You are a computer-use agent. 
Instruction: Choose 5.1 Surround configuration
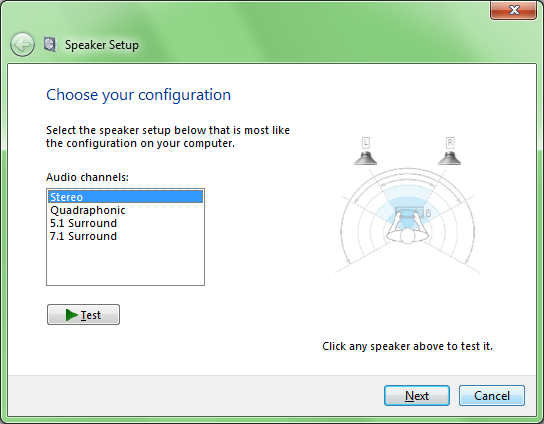pos(83,223)
